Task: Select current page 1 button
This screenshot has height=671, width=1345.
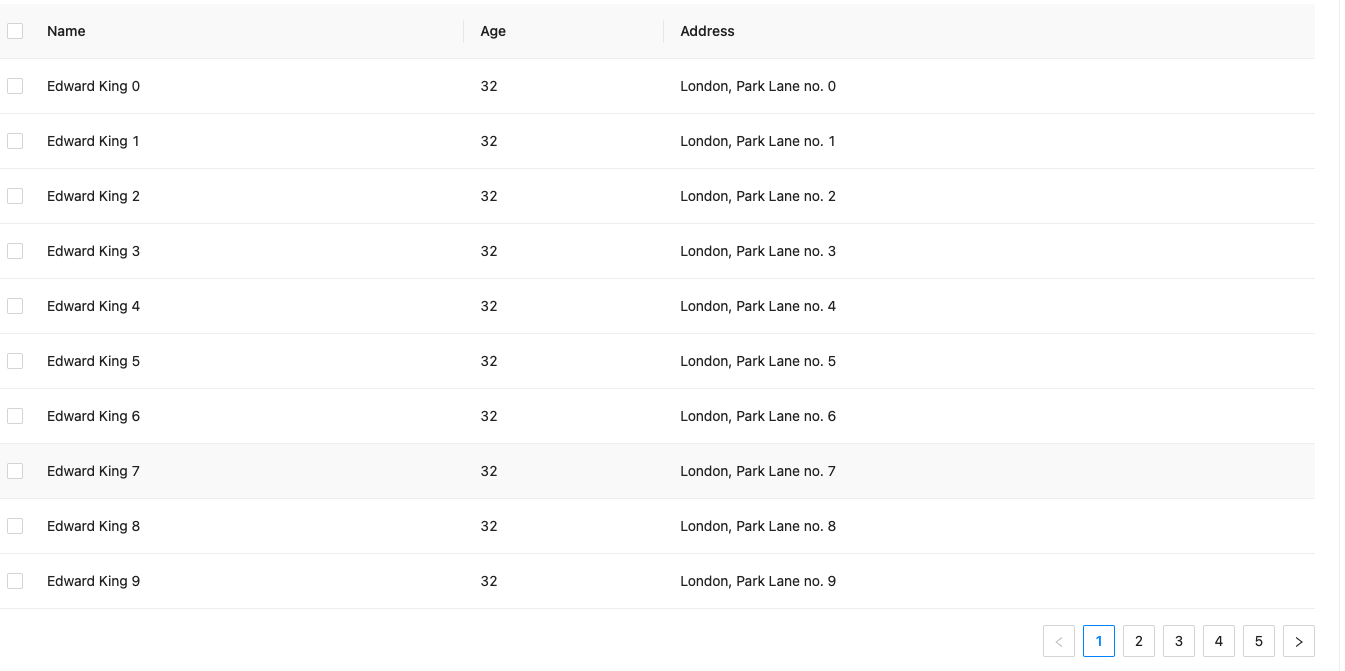Action: coord(1098,642)
